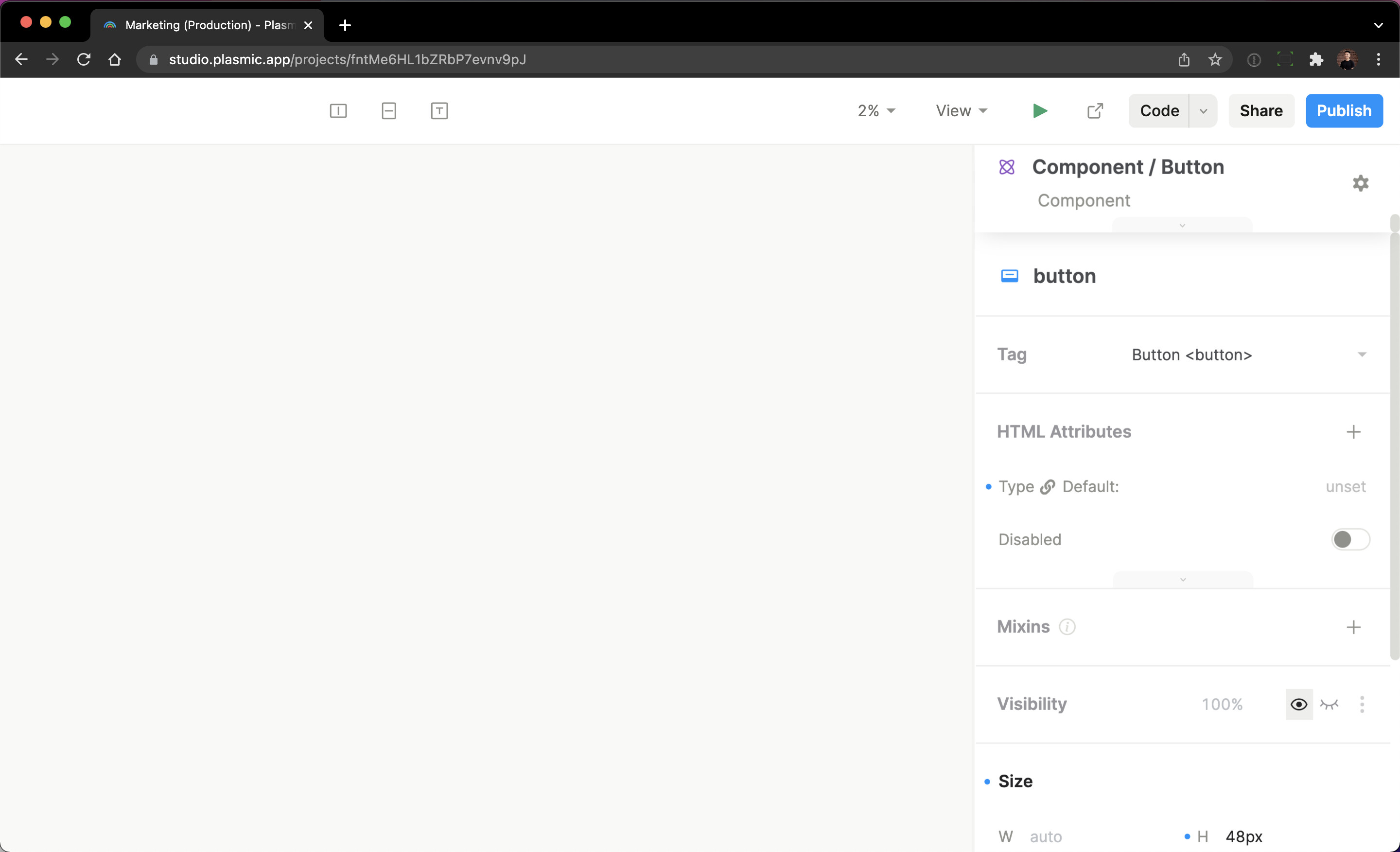
Task: Open preview in a new window icon
Action: 1095,111
